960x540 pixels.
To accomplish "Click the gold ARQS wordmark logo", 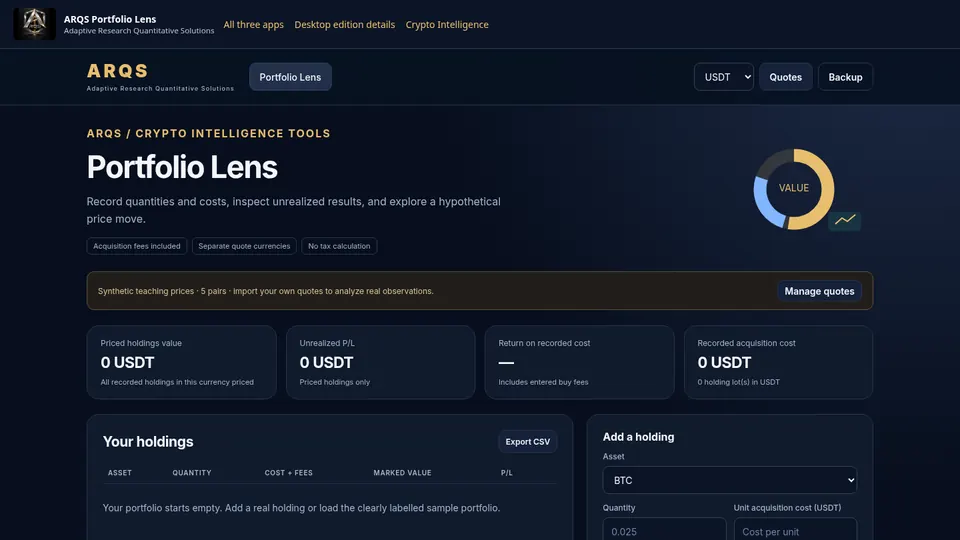I will pyautogui.click(x=118, y=71).
